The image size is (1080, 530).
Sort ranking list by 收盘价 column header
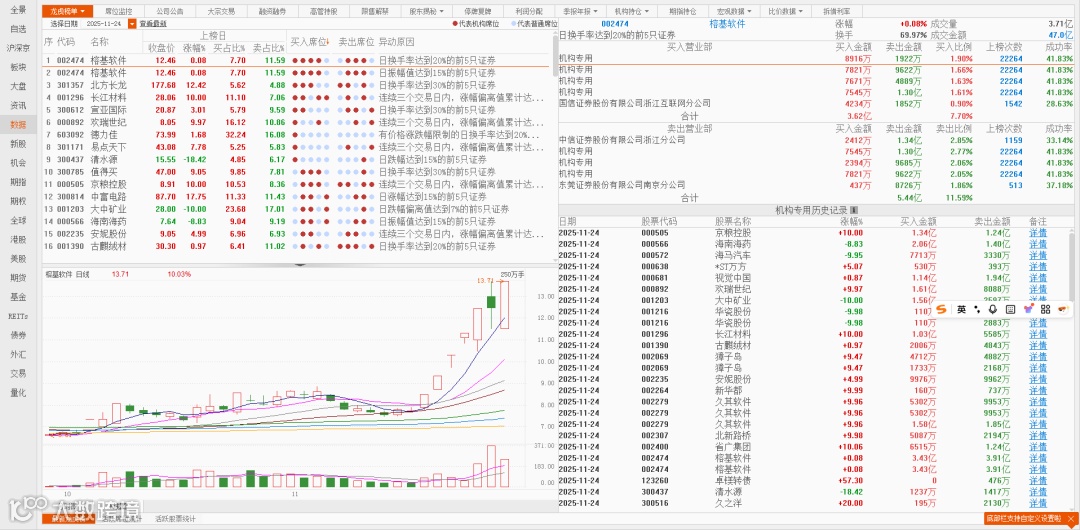(x=160, y=48)
